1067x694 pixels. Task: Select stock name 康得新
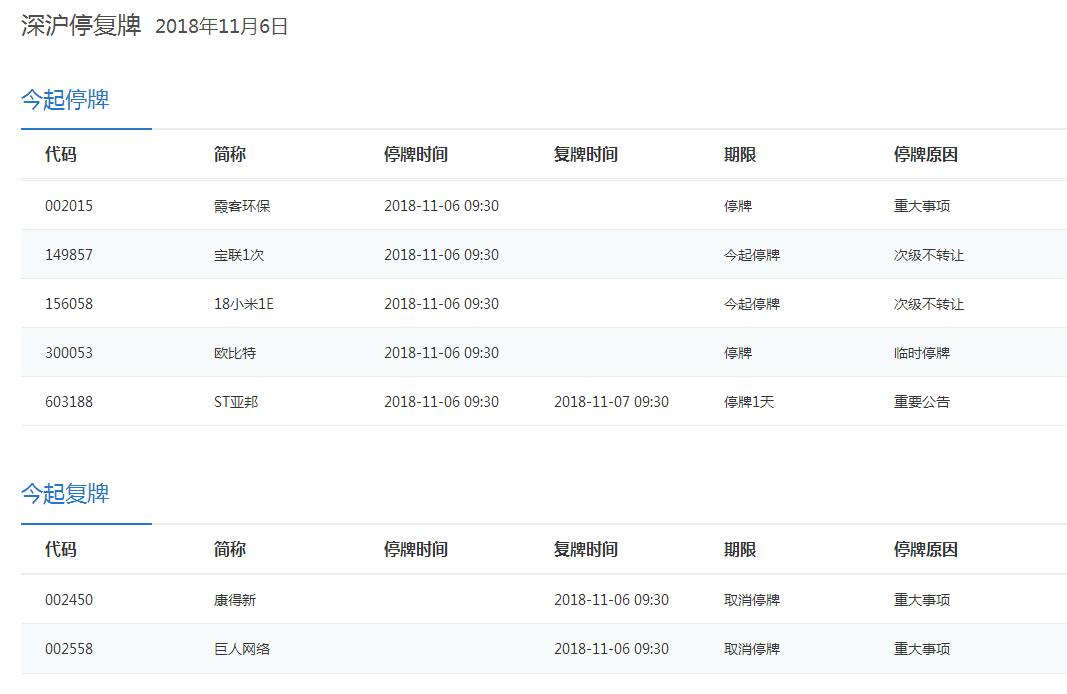coord(235,600)
